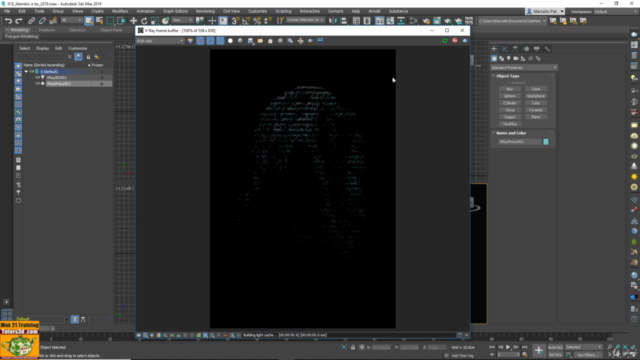Click the Sphere primitive button

coord(510,96)
